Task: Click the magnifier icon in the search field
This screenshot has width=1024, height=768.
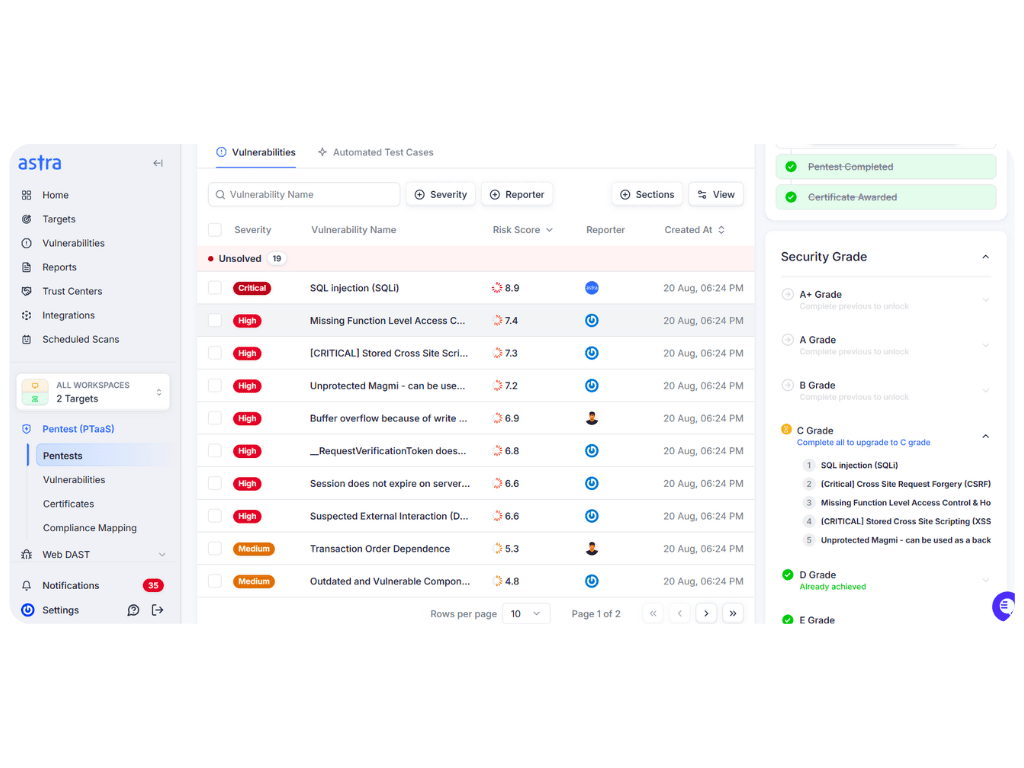Action: (x=221, y=195)
